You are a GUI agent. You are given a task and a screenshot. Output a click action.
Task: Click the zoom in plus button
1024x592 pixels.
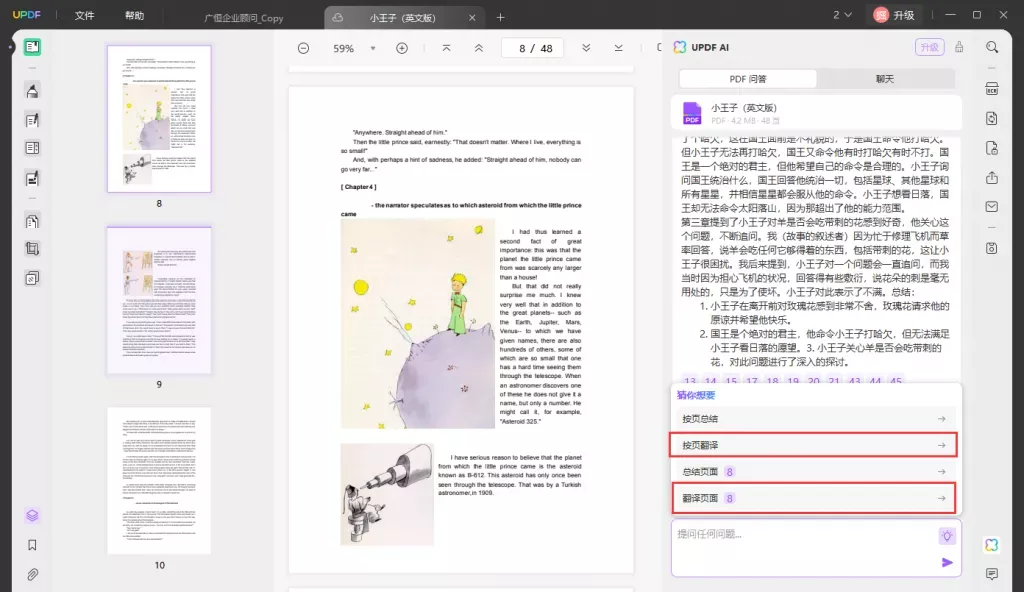[x=402, y=48]
